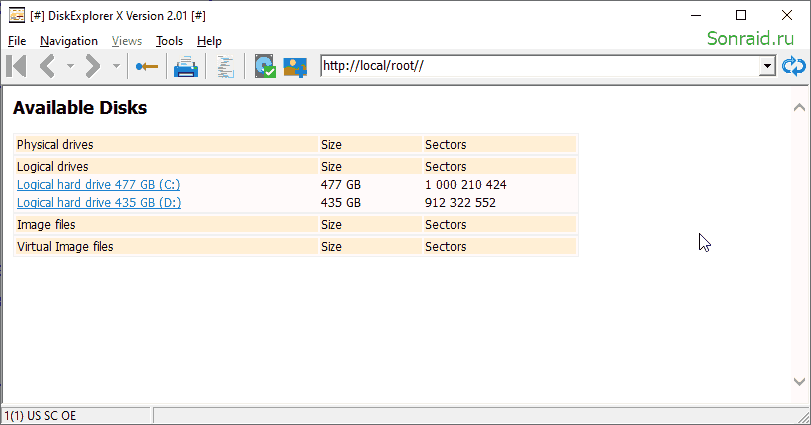811x425 pixels.
Task: Open forward history dropdown arrow
Action: pos(116,66)
